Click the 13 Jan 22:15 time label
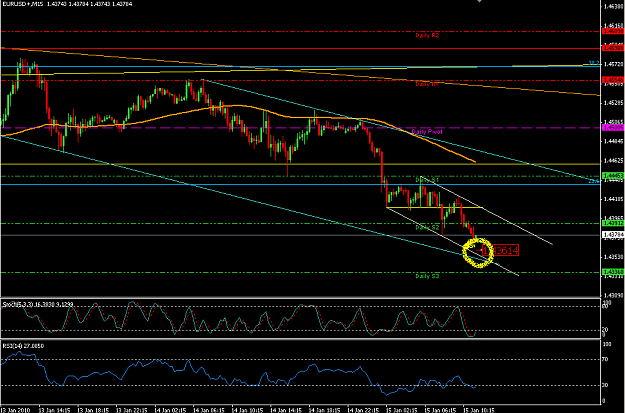The height and width of the screenshot is (413, 625). coord(131,409)
